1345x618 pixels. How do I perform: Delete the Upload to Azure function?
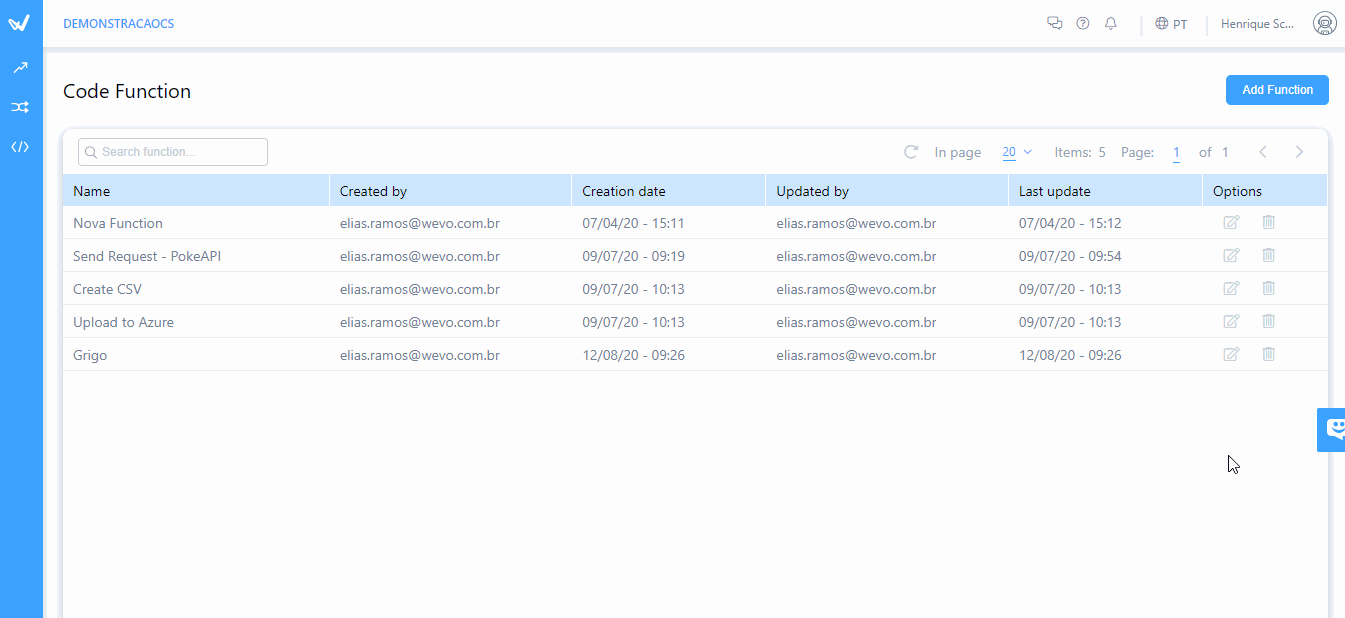coord(1268,321)
